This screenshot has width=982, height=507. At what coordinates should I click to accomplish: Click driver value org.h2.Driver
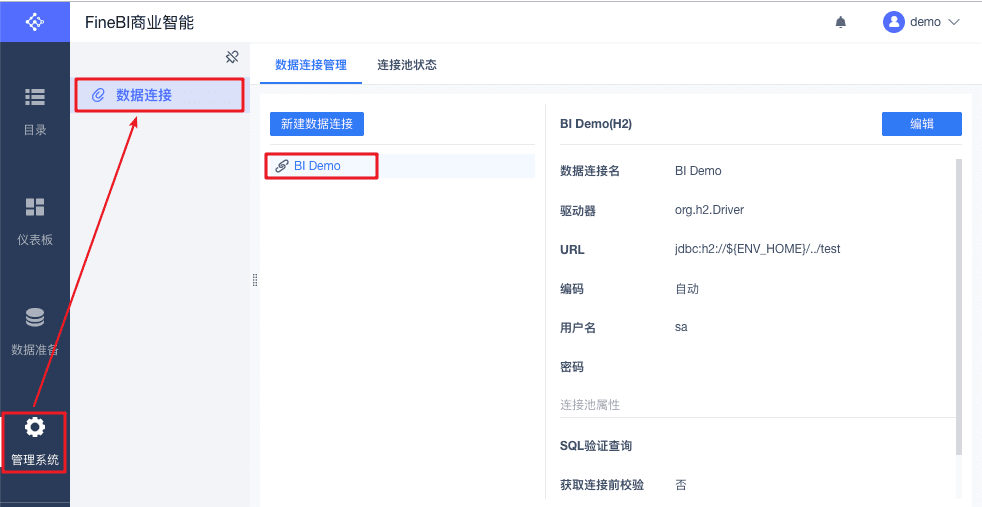[x=710, y=210]
